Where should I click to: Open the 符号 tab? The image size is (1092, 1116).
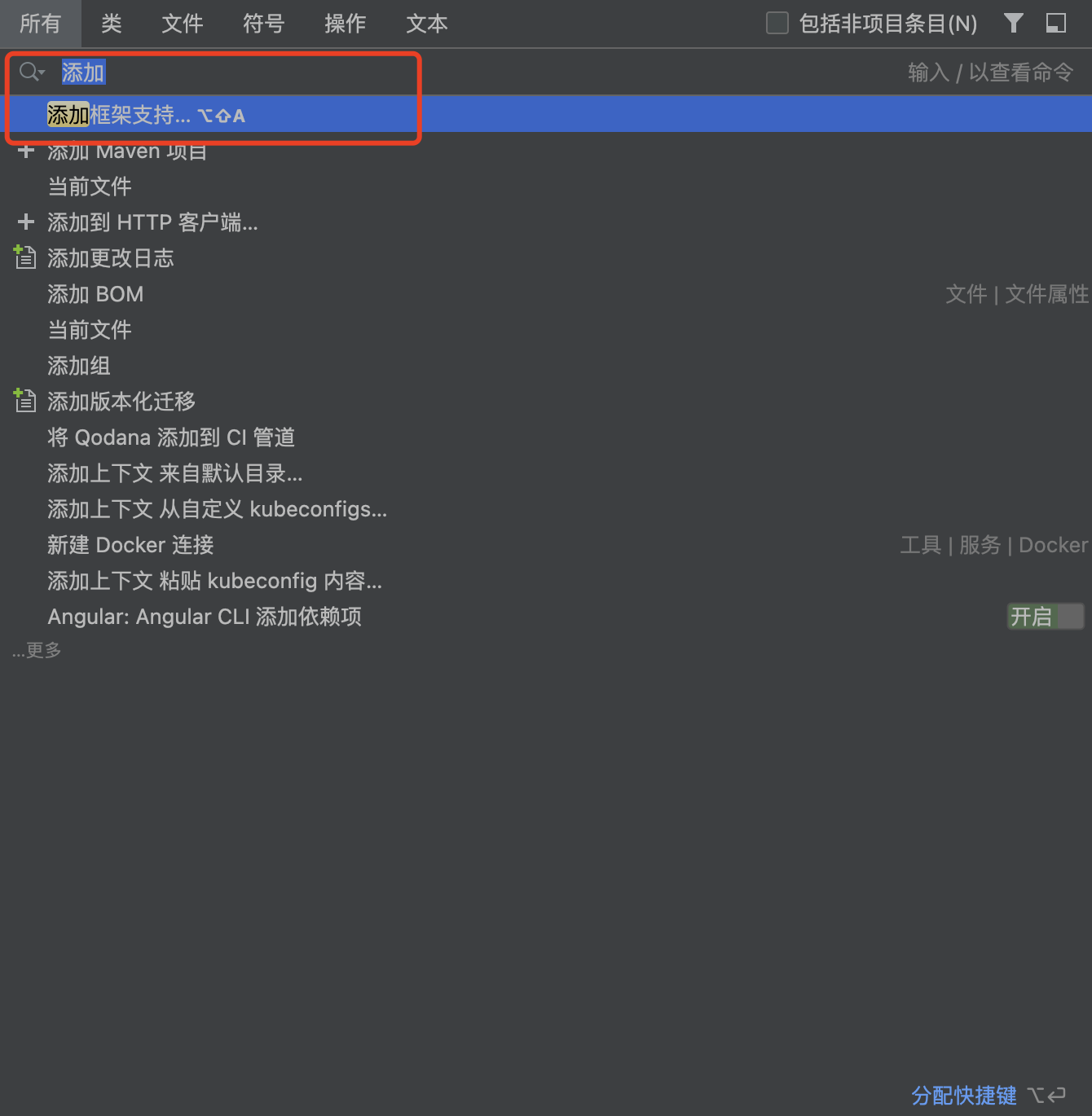click(264, 24)
